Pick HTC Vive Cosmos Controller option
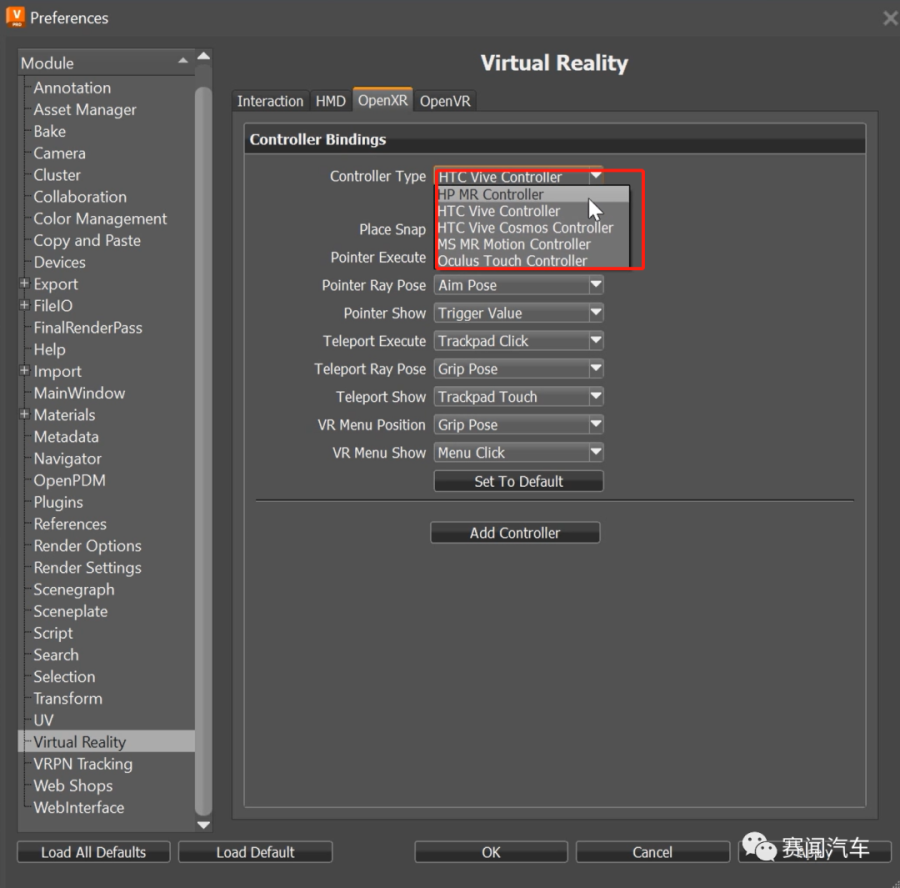The image size is (900, 888). point(525,228)
